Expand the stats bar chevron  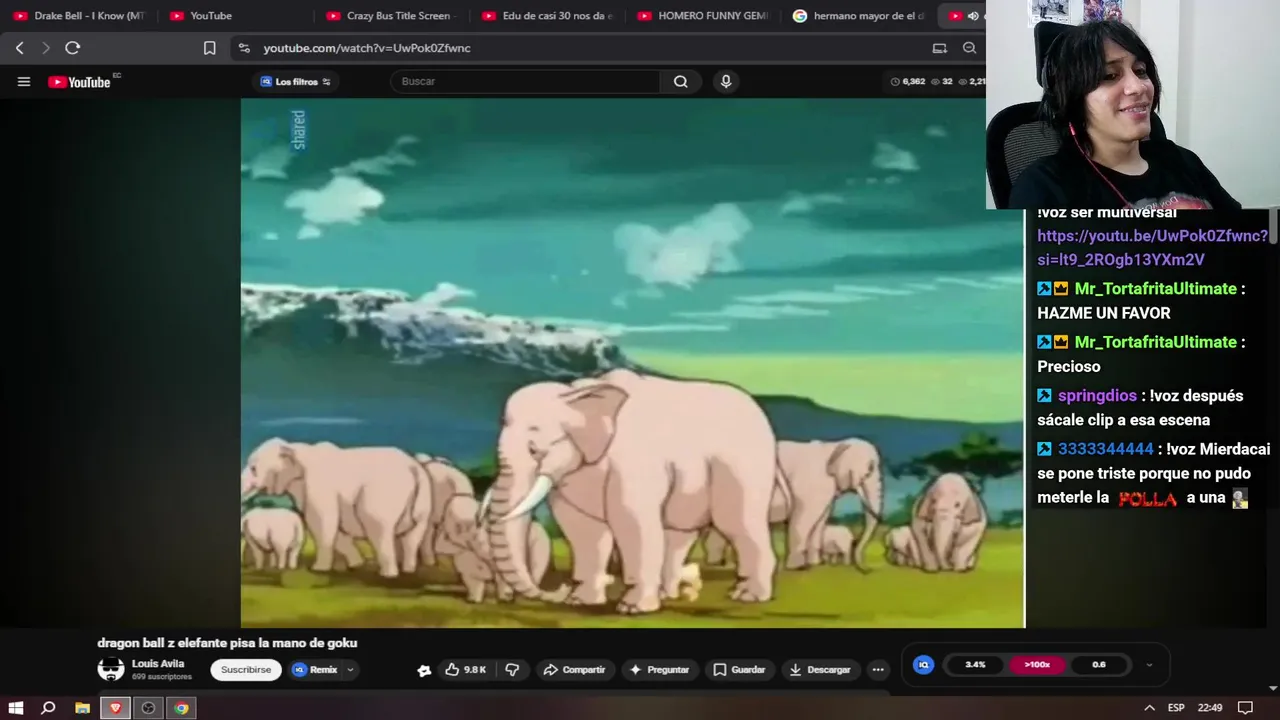pos(1149,665)
